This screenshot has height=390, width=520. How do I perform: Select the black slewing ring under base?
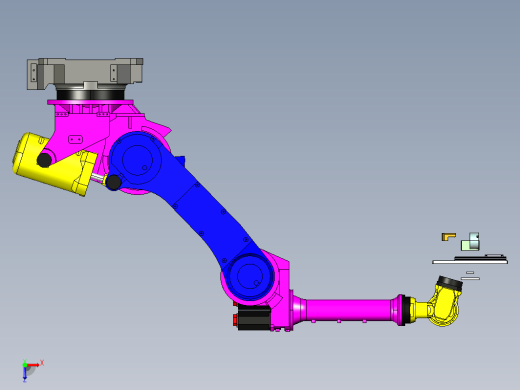coord(90,94)
